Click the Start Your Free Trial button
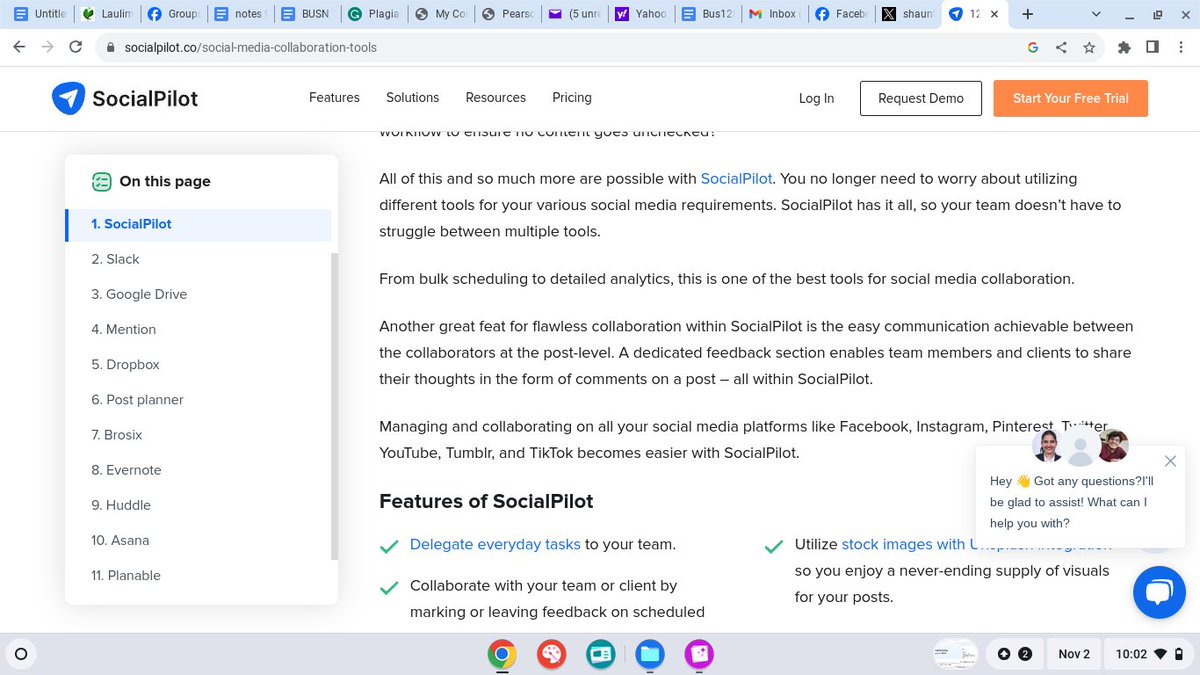Image resolution: width=1200 pixels, height=675 pixels. (1071, 98)
